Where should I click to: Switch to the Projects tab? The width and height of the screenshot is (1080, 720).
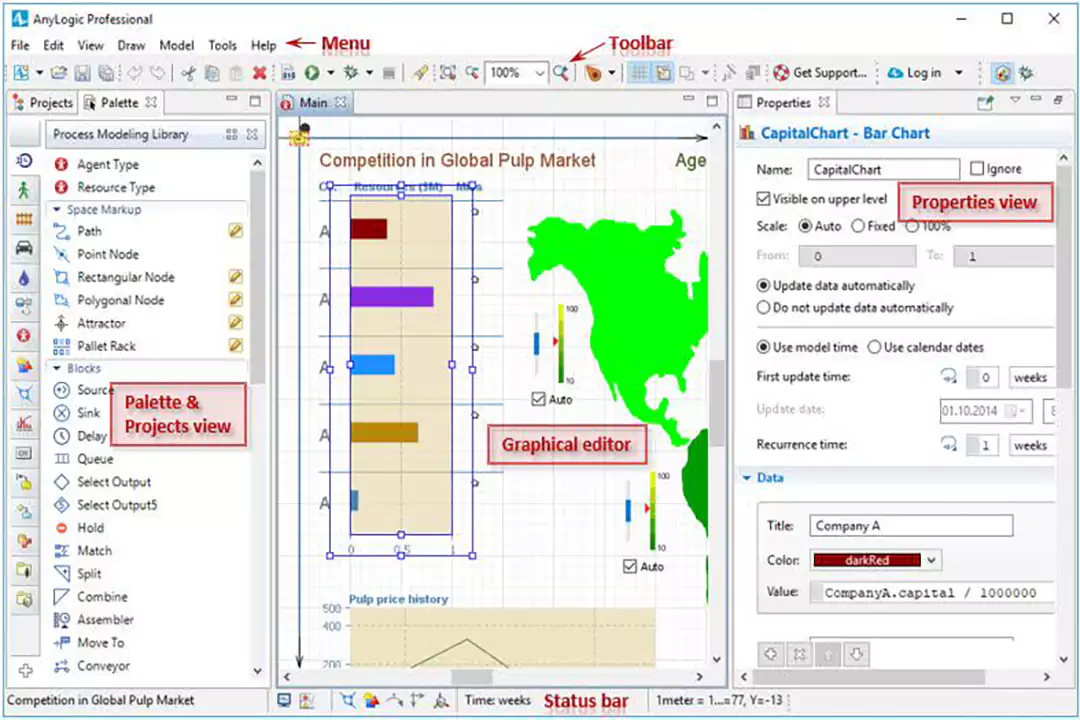(x=43, y=103)
